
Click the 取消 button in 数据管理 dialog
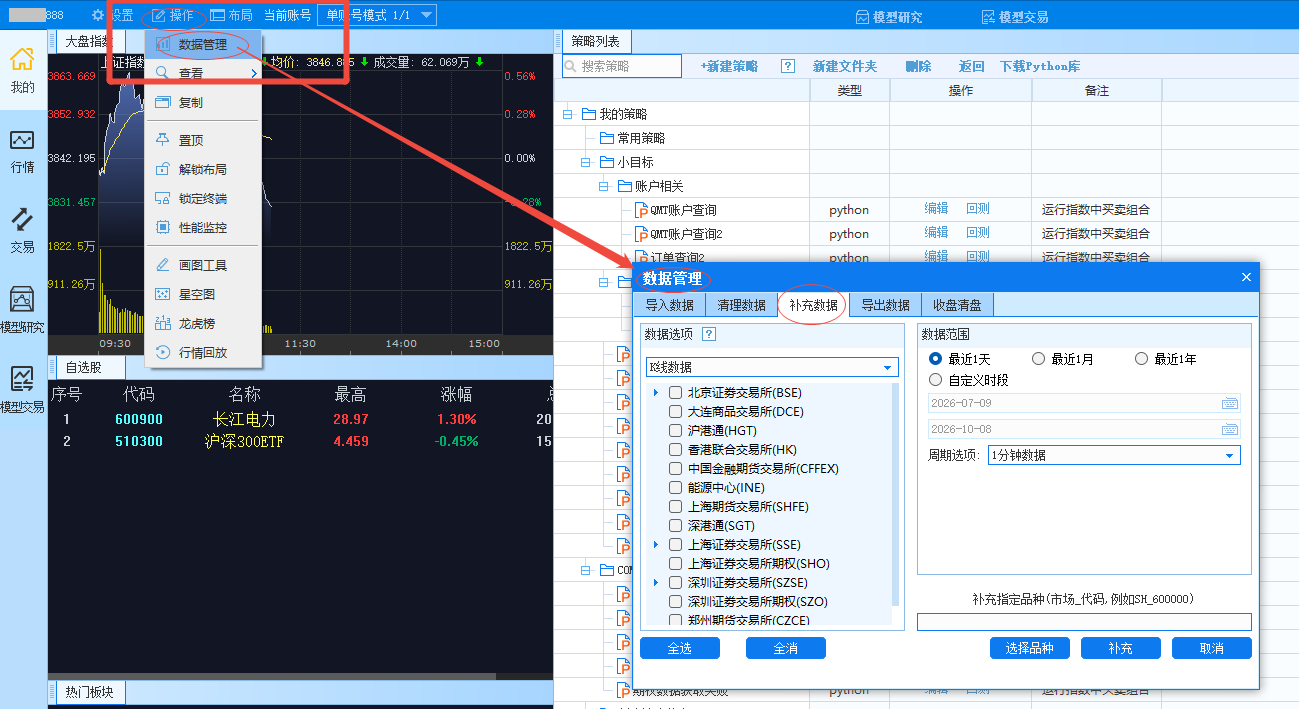coord(1211,648)
